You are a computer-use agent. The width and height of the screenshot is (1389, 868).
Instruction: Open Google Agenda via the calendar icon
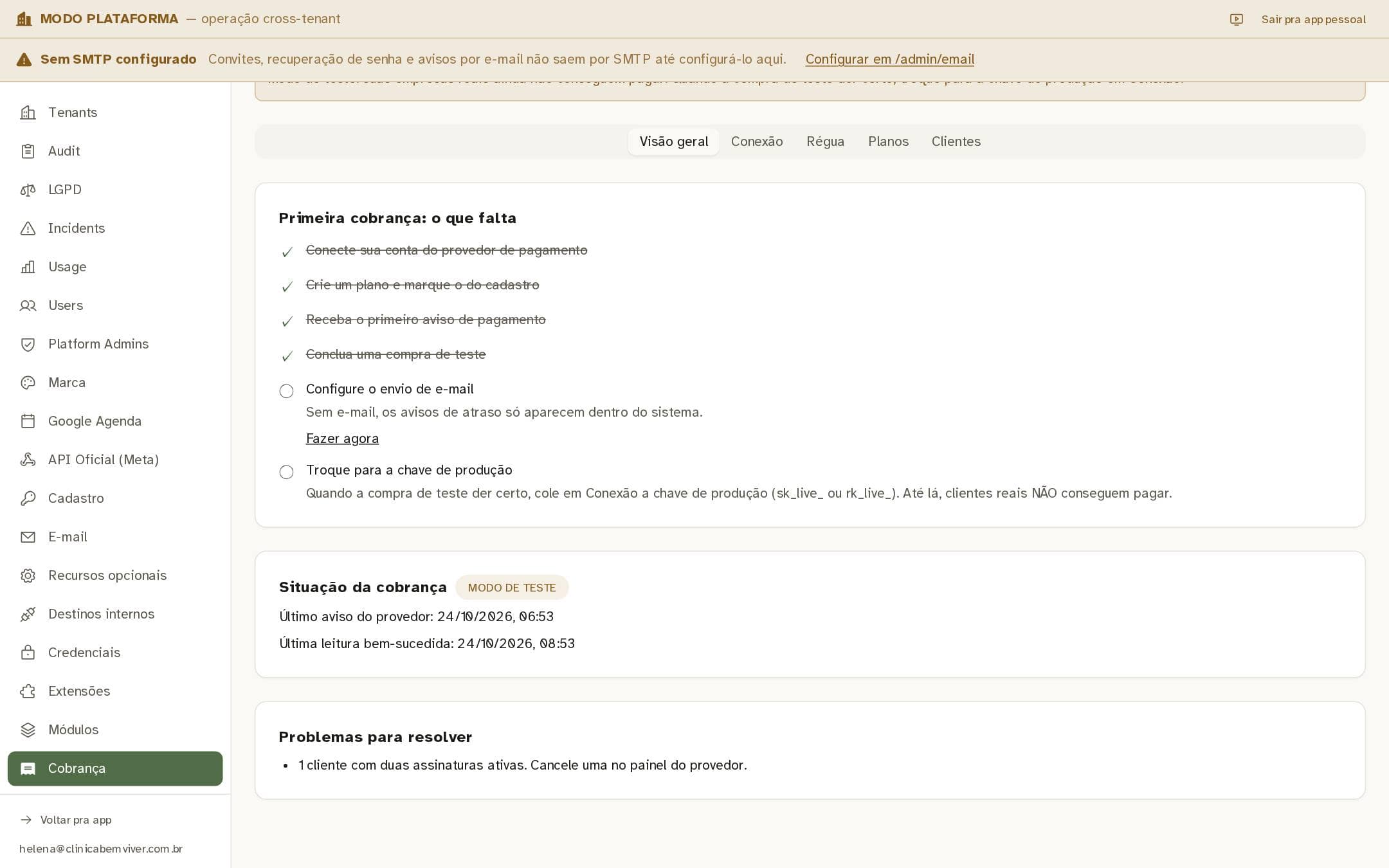(28, 421)
